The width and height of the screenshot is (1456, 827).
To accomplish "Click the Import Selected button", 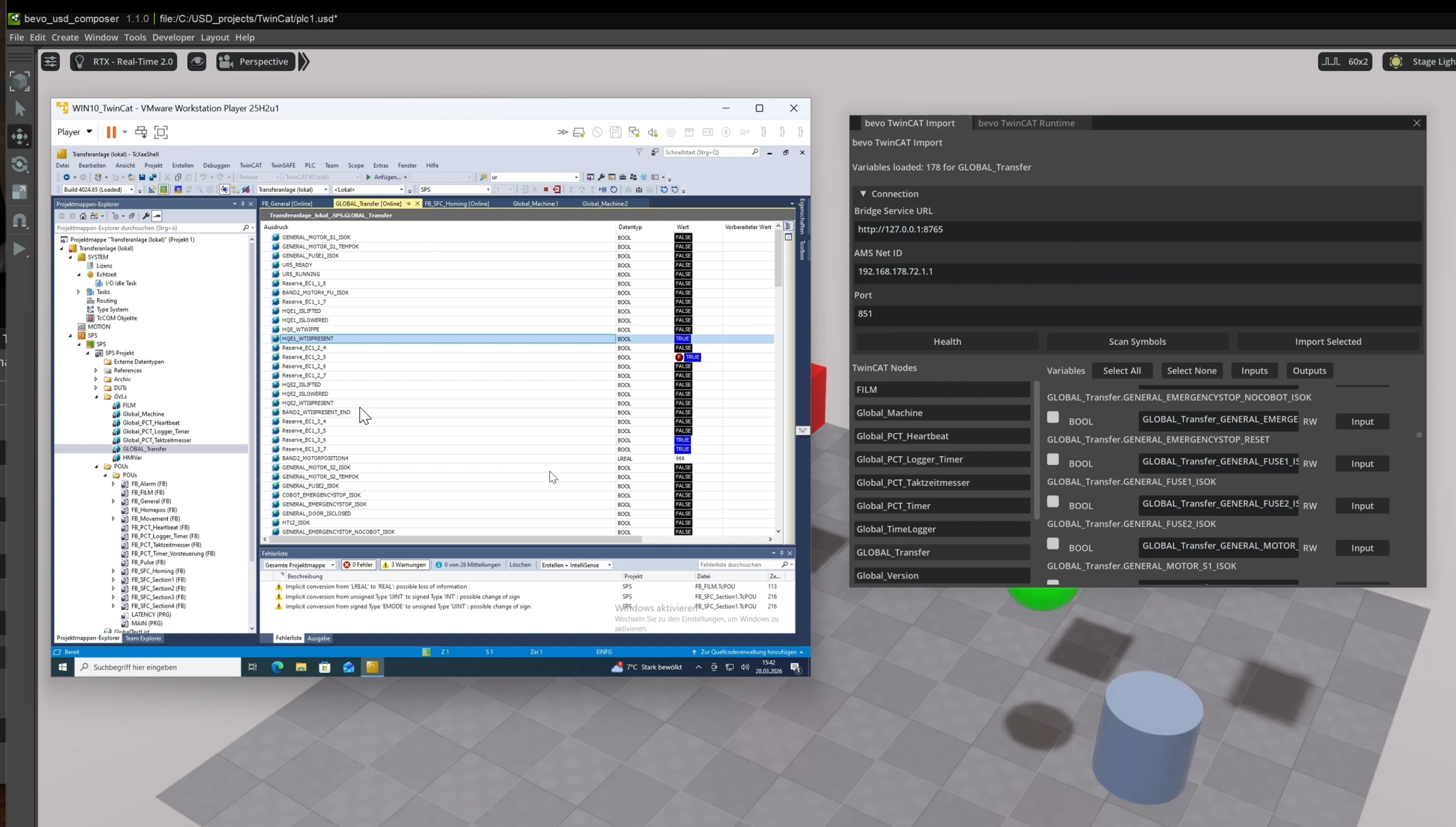I will click(x=1328, y=342).
